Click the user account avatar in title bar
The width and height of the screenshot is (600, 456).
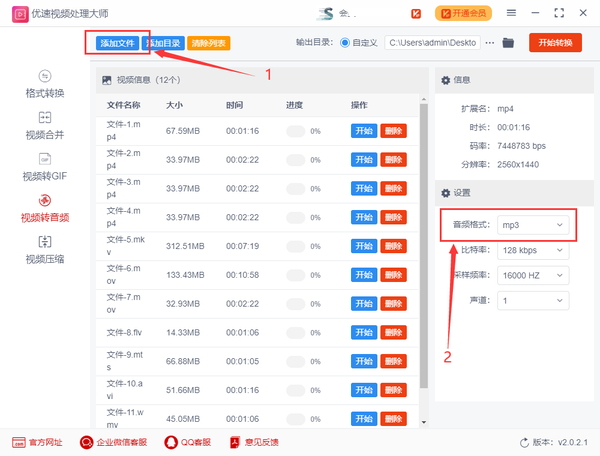pos(326,14)
